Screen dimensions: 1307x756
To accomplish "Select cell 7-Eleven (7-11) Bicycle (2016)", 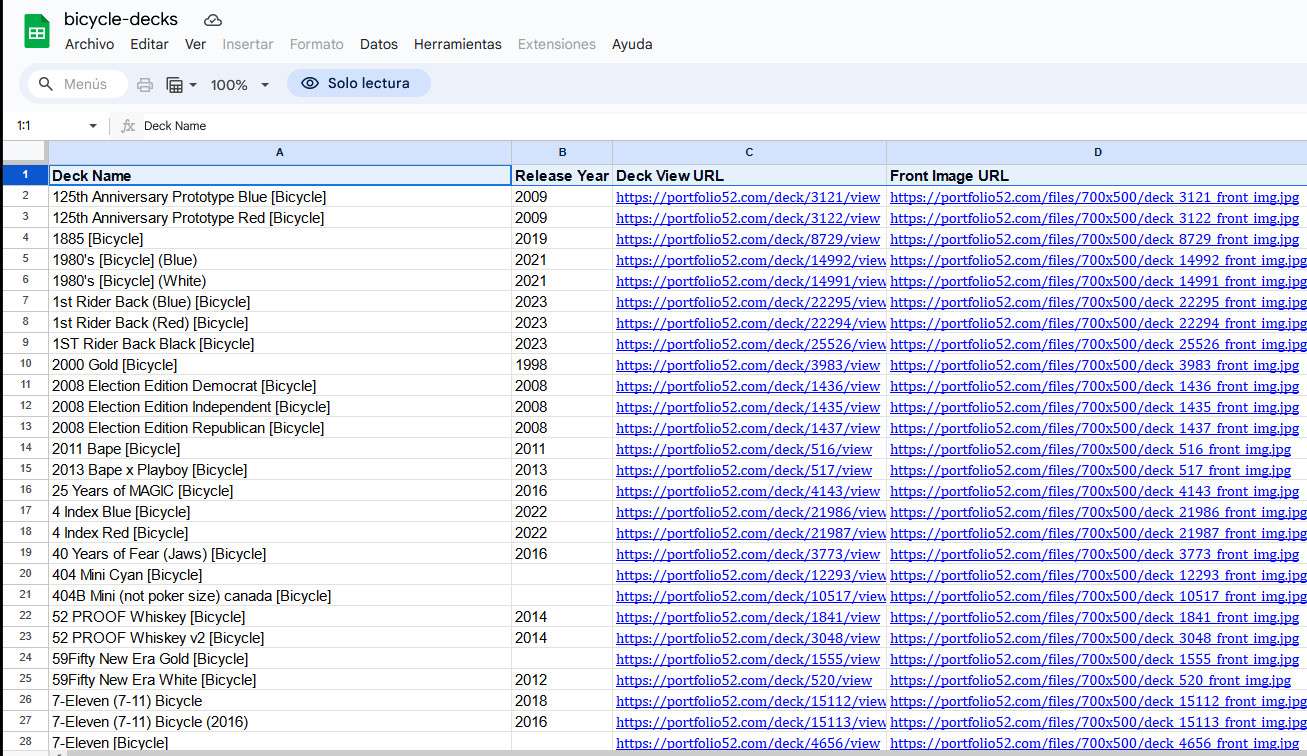I will [280, 722].
